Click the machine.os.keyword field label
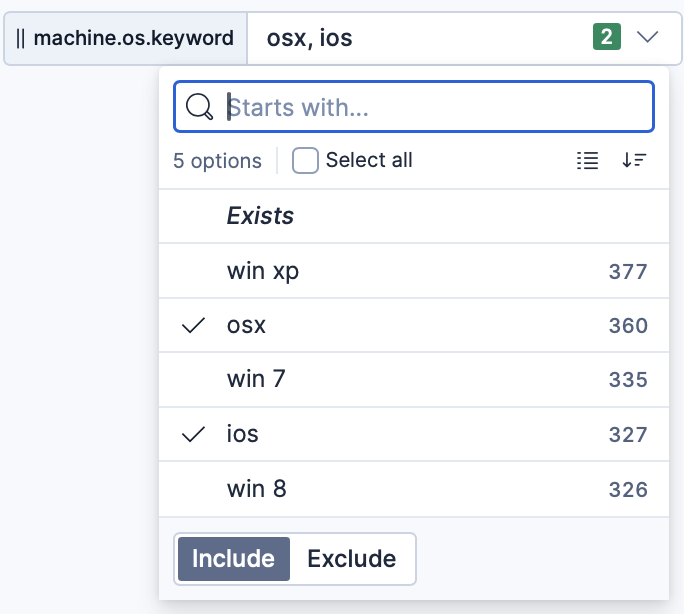 click(134, 39)
